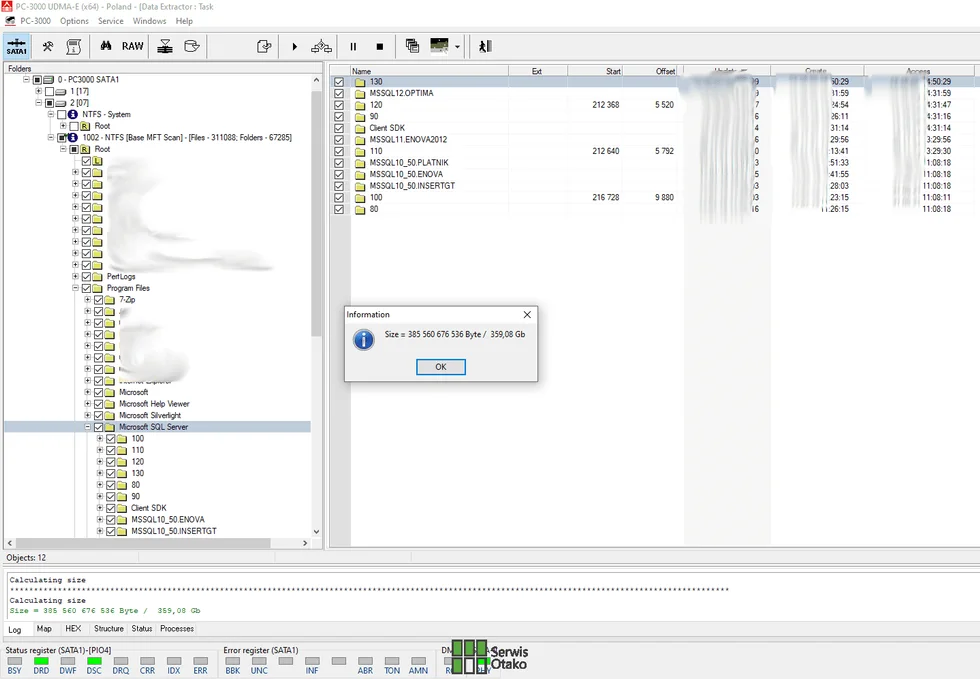The height and width of the screenshot is (679, 980).
Task: Sort the file list by Name column
Action: [429, 71]
